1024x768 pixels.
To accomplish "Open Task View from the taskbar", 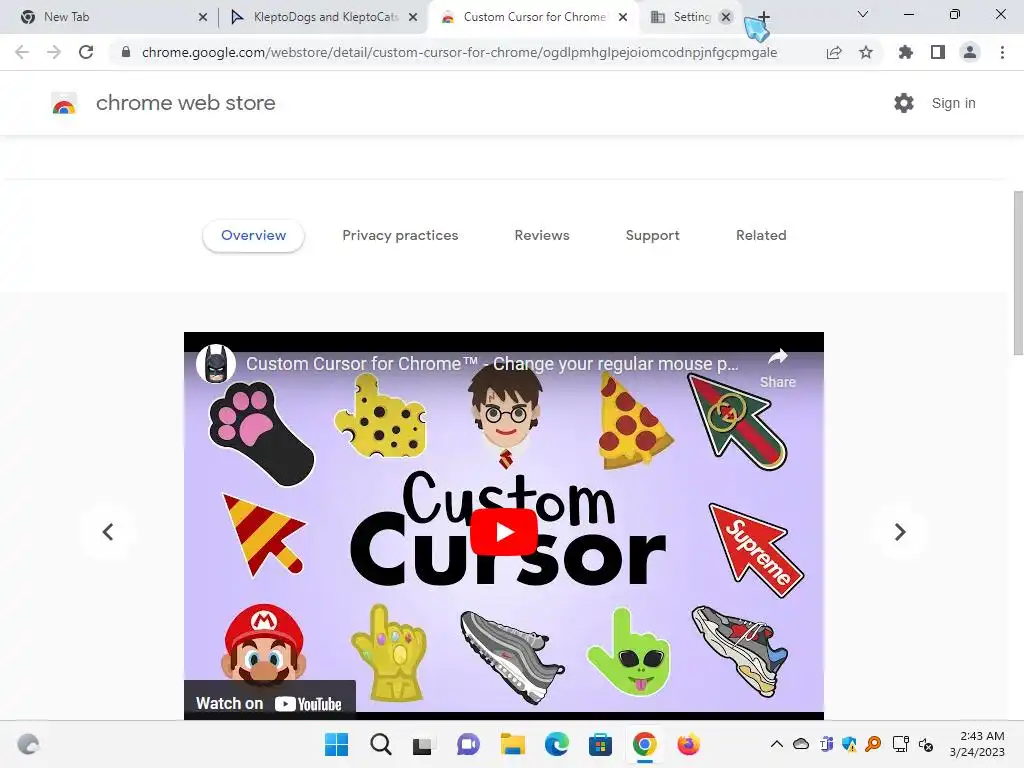I will pyautogui.click(x=424, y=744).
